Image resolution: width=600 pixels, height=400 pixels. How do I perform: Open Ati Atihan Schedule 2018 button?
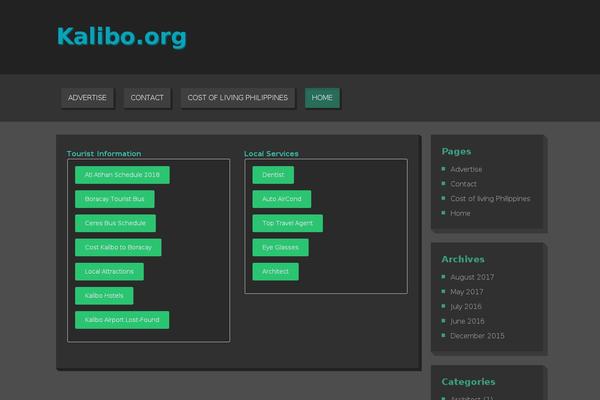pyautogui.click(x=122, y=175)
